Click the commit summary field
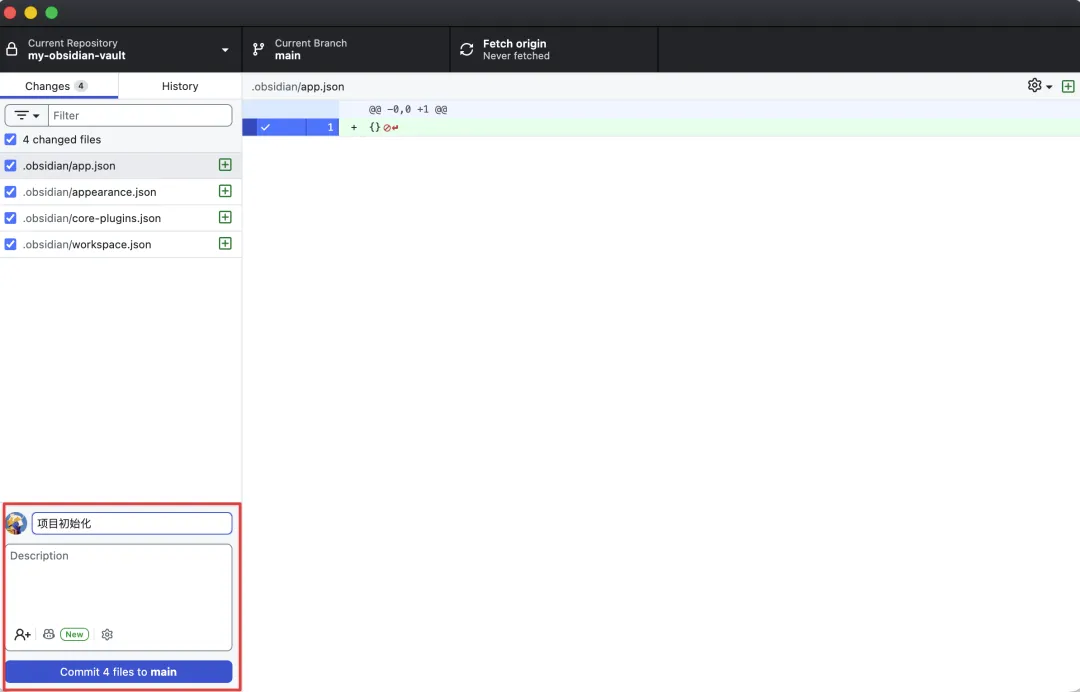Screen dimensions: 1080x692 coord(132,523)
